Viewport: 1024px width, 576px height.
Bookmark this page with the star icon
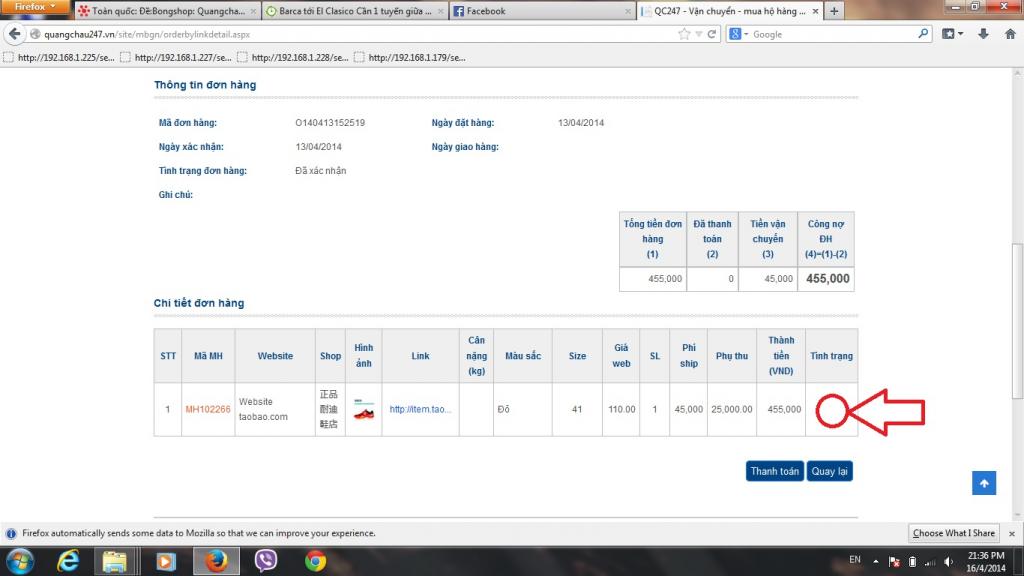pyautogui.click(x=684, y=34)
